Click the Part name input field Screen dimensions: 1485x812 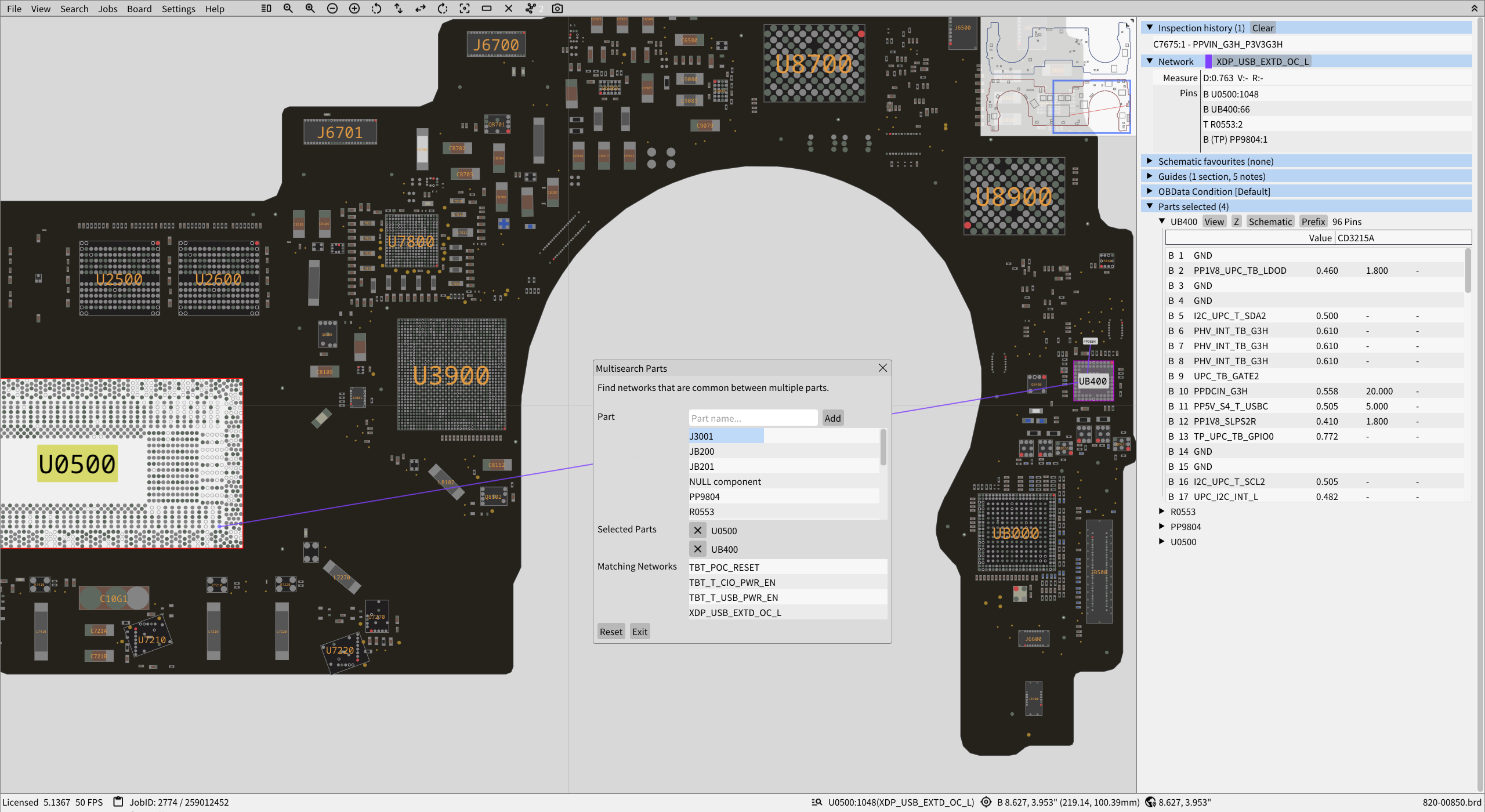[x=752, y=418]
